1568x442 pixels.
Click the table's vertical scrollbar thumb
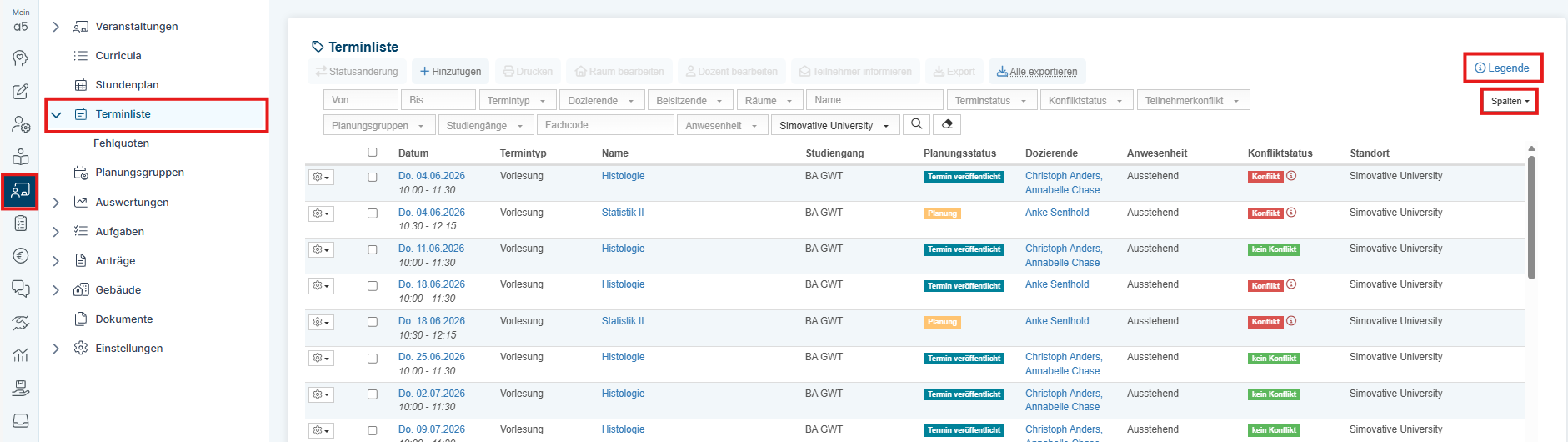1531,217
